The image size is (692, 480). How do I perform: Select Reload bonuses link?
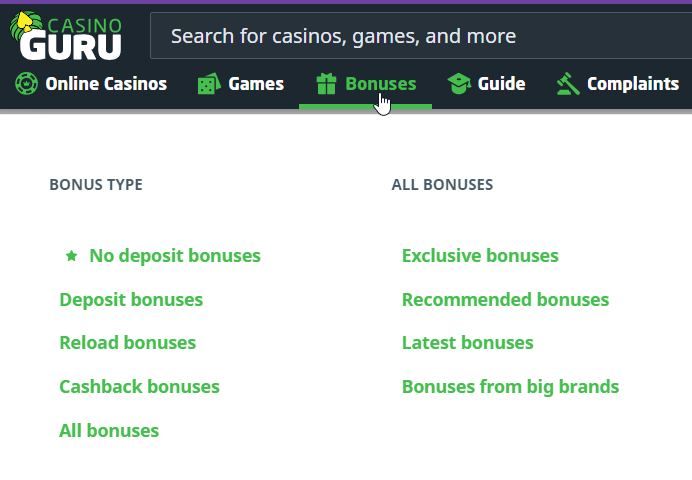click(x=127, y=343)
